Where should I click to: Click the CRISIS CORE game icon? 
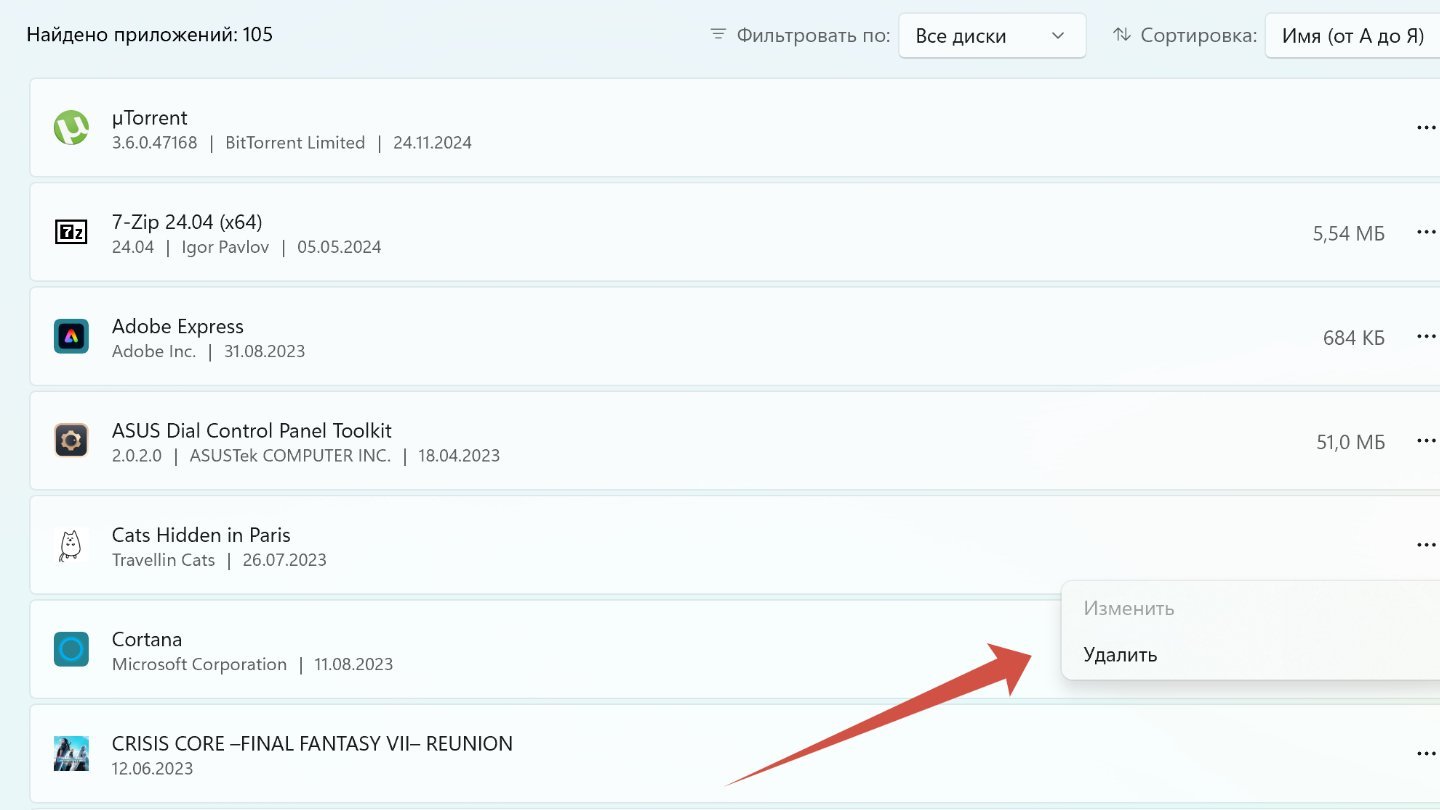[x=71, y=753]
